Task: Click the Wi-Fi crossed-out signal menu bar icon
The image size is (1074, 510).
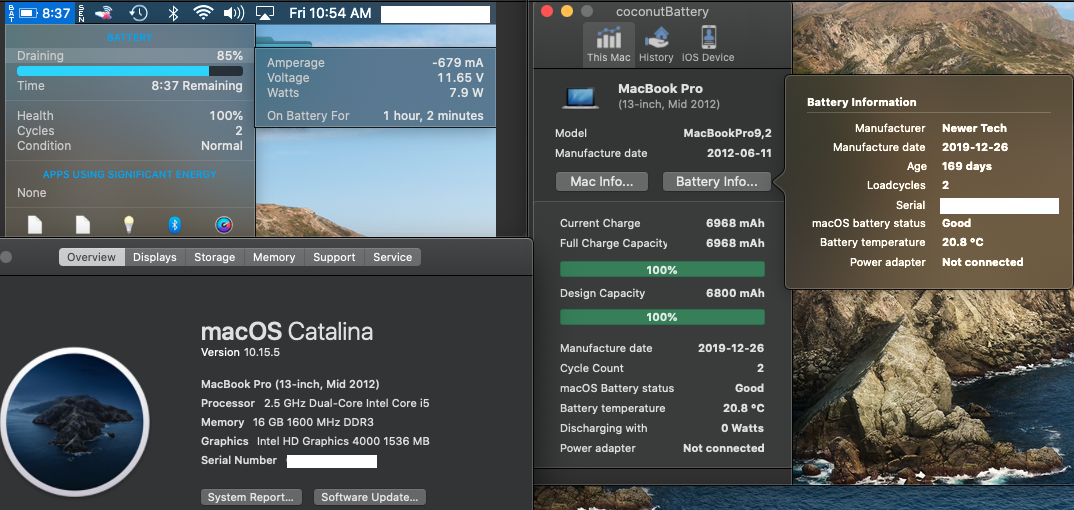Action: pyautogui.click(x=104, y=12)
